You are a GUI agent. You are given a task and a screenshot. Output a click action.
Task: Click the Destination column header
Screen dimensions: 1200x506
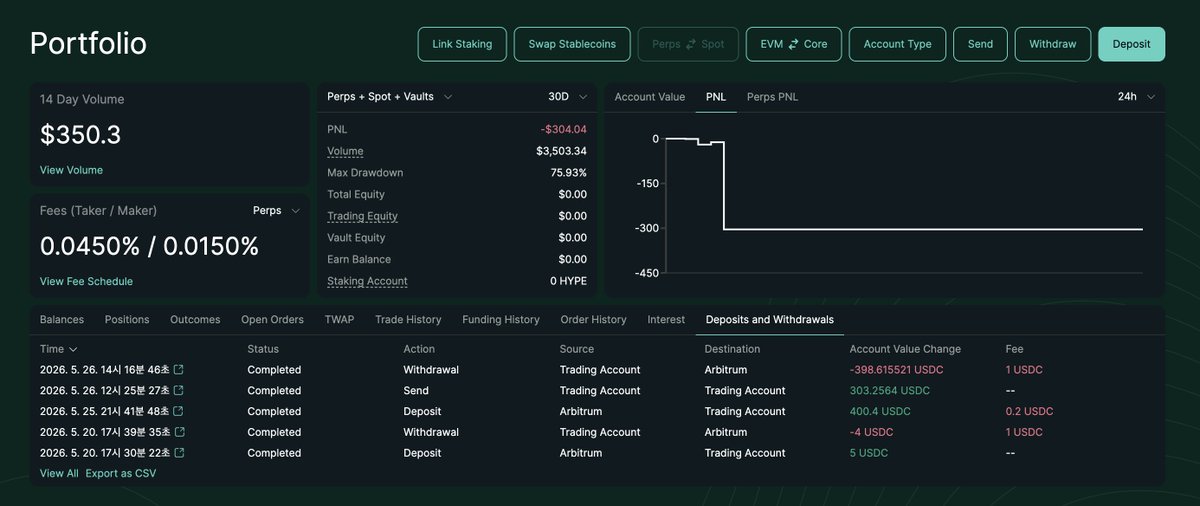click(732, 349)
